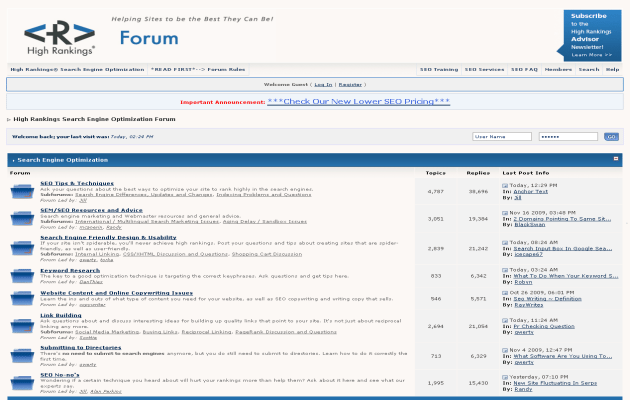Click the Keyword Research folder icon

click(22, 276)
